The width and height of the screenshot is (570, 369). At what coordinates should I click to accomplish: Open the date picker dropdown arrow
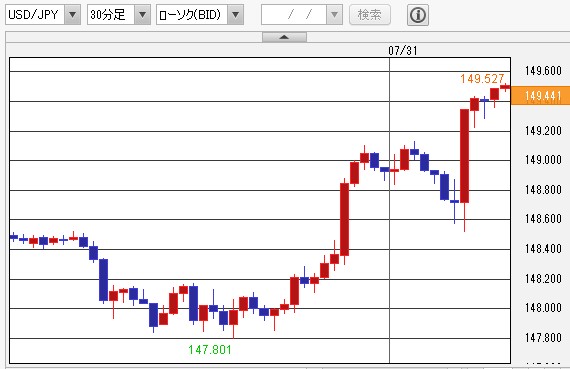coord(334,15)
